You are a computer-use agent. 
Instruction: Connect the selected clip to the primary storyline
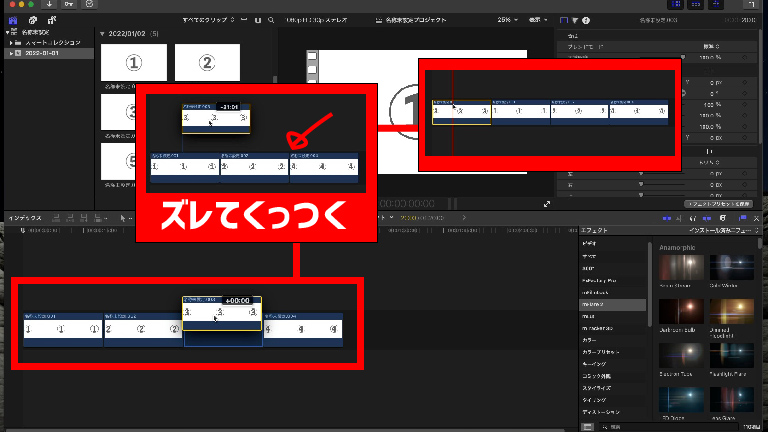[56, 218]
